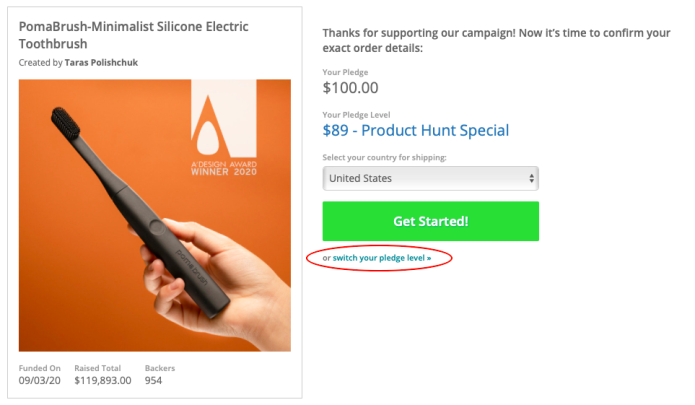Click the $100.00 pledge amount
The height and width of the screenshot is (405, 695).
tap(350, 87)
